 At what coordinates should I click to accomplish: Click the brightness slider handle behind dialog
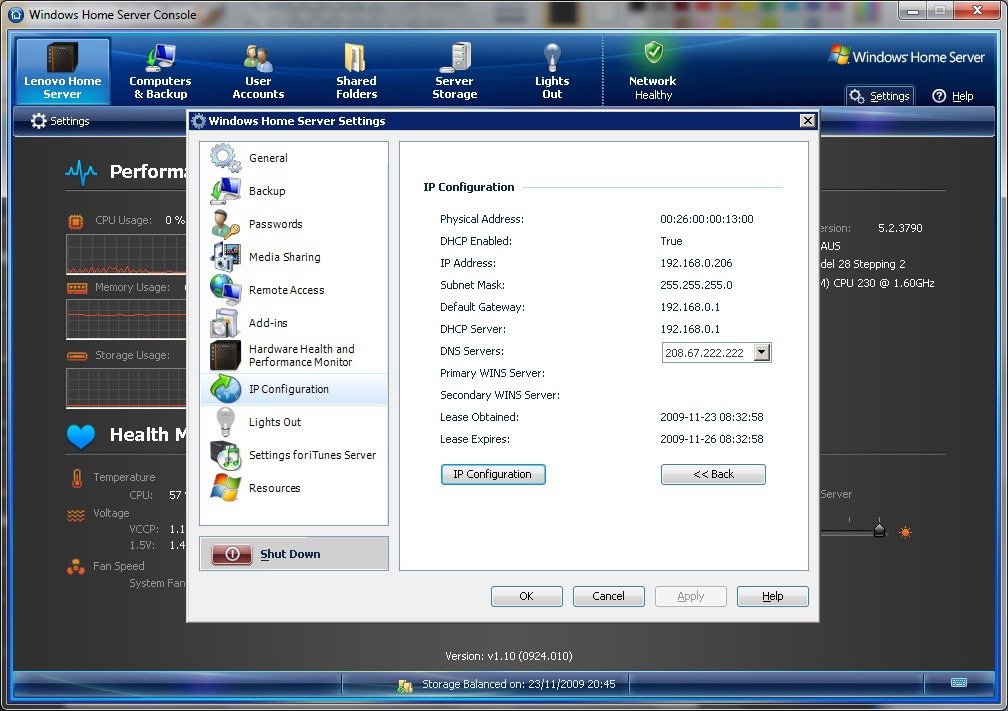[879, 530]
